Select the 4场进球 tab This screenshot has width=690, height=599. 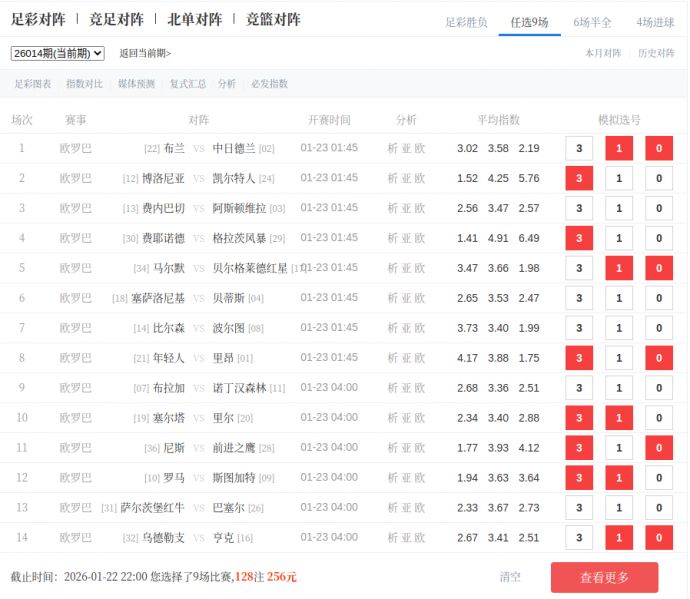[x=655, y=22]
